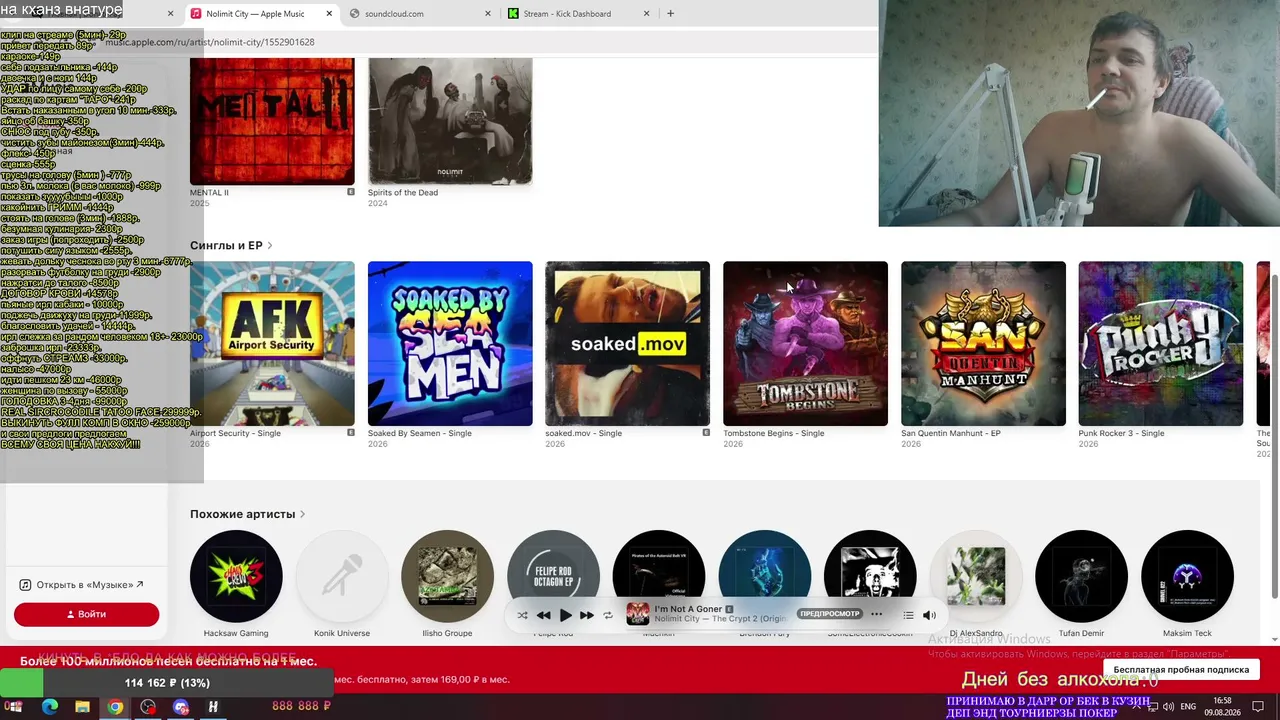Switch the ENG input language
The image size is (1280, 720).
(x=1189, y=707)
